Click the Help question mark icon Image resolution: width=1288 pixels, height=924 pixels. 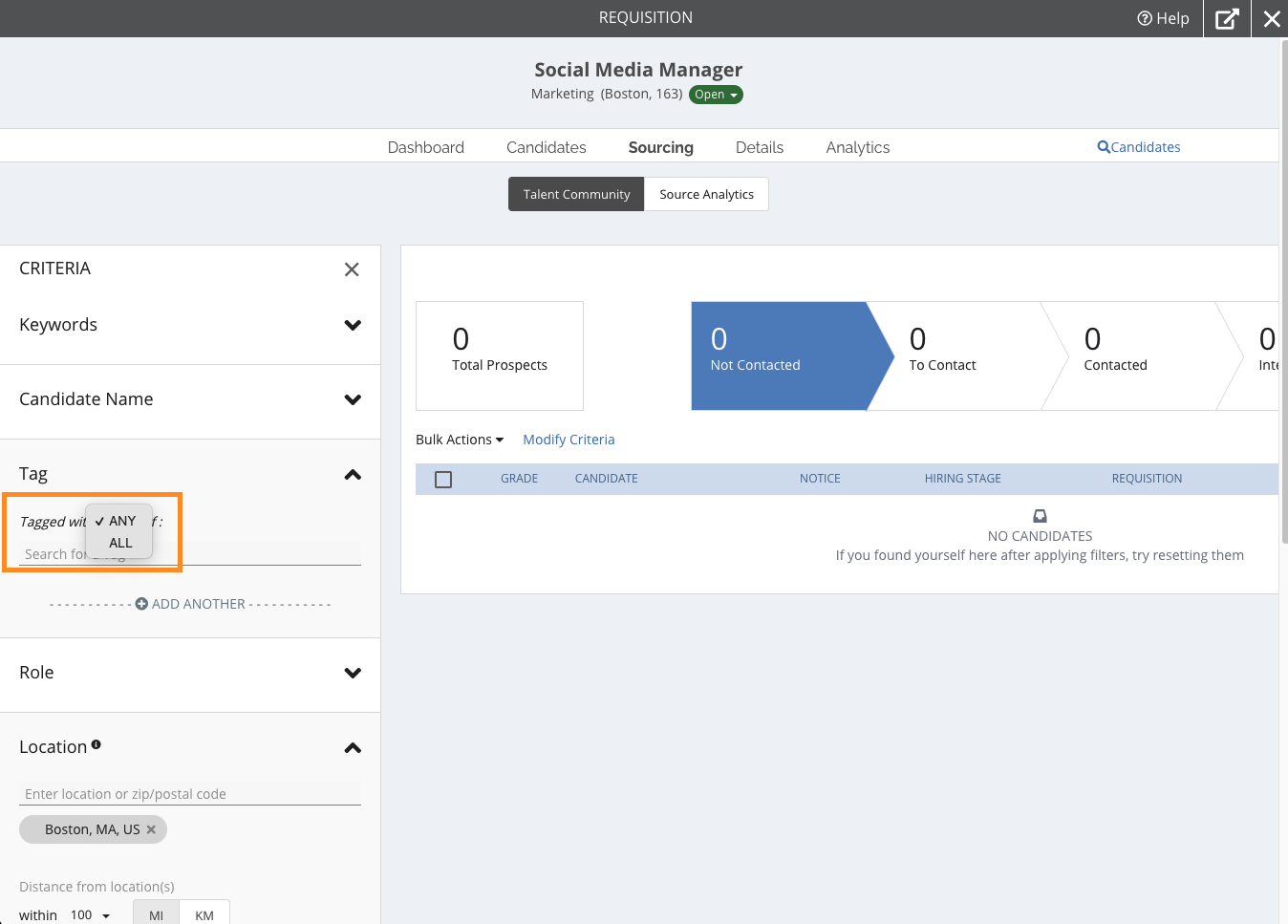click(x=1144, y=18)
